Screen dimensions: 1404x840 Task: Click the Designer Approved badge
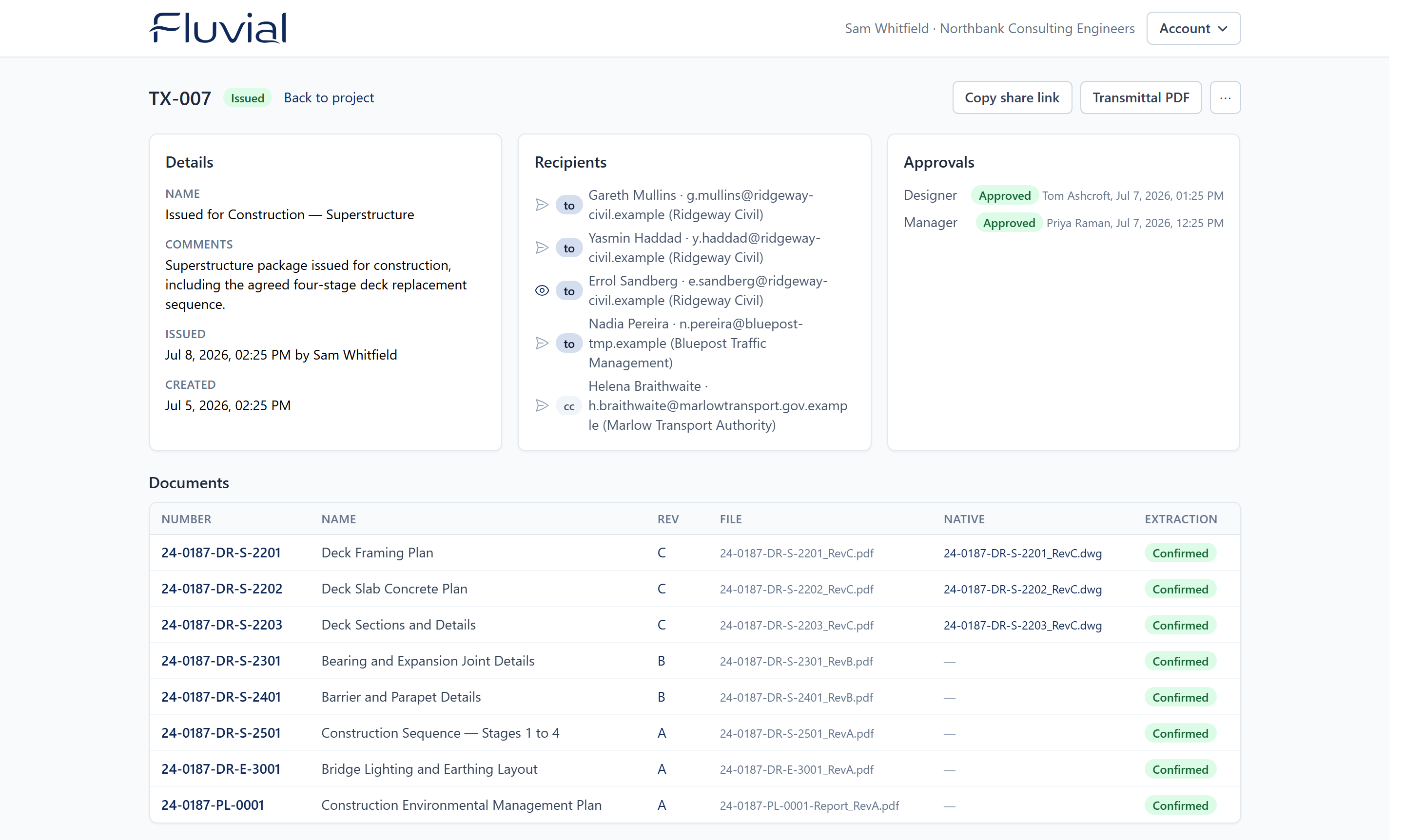[1005, 195]
